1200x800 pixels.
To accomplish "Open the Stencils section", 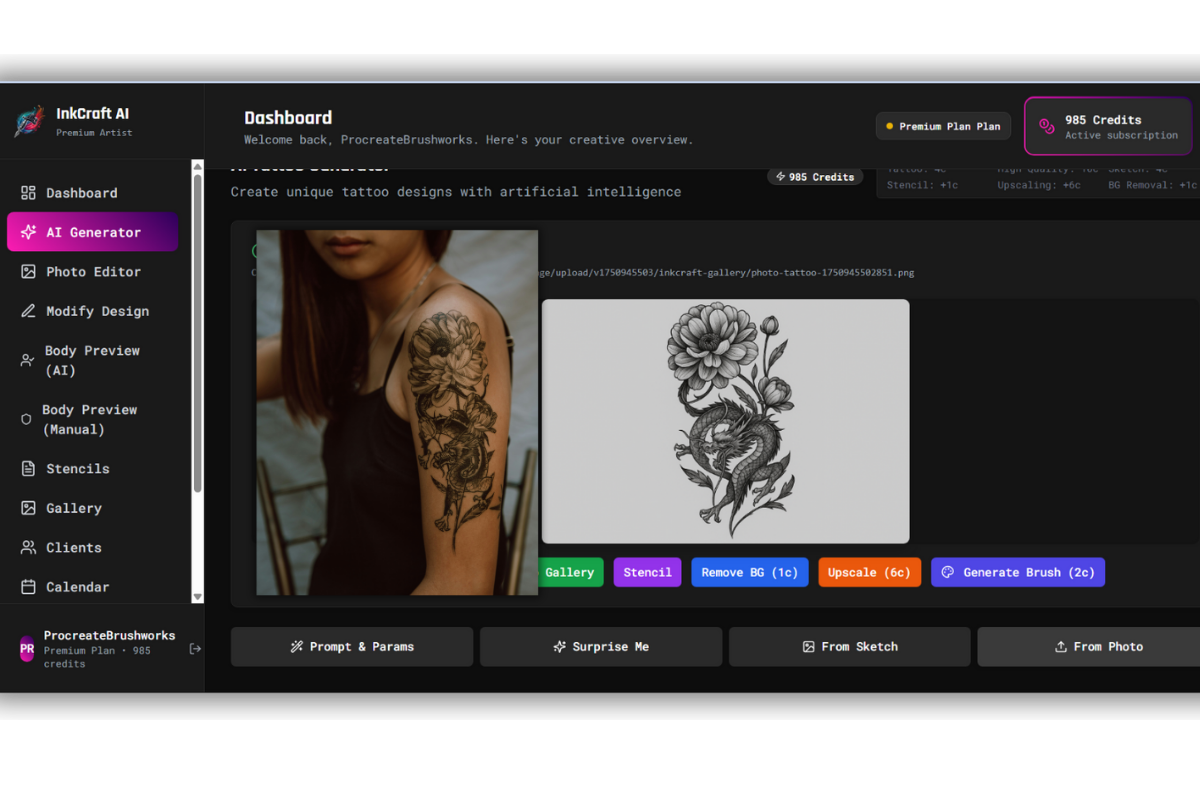I will 92,468.
